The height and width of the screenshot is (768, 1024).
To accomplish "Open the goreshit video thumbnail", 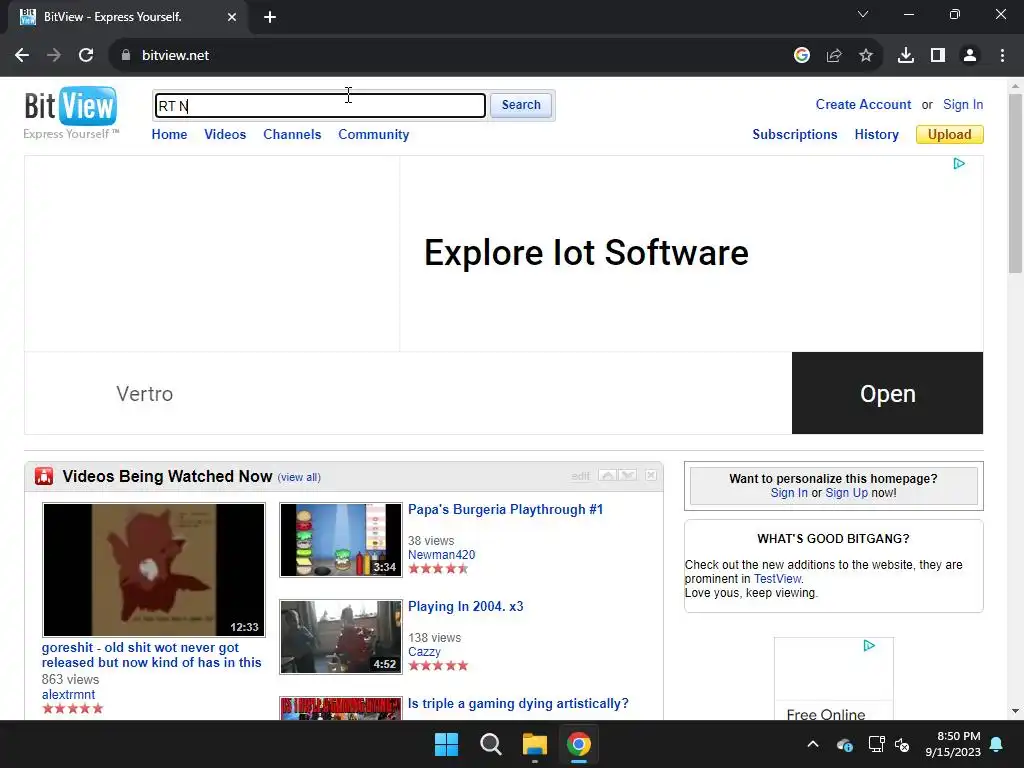I will click(x=153, y=569).
